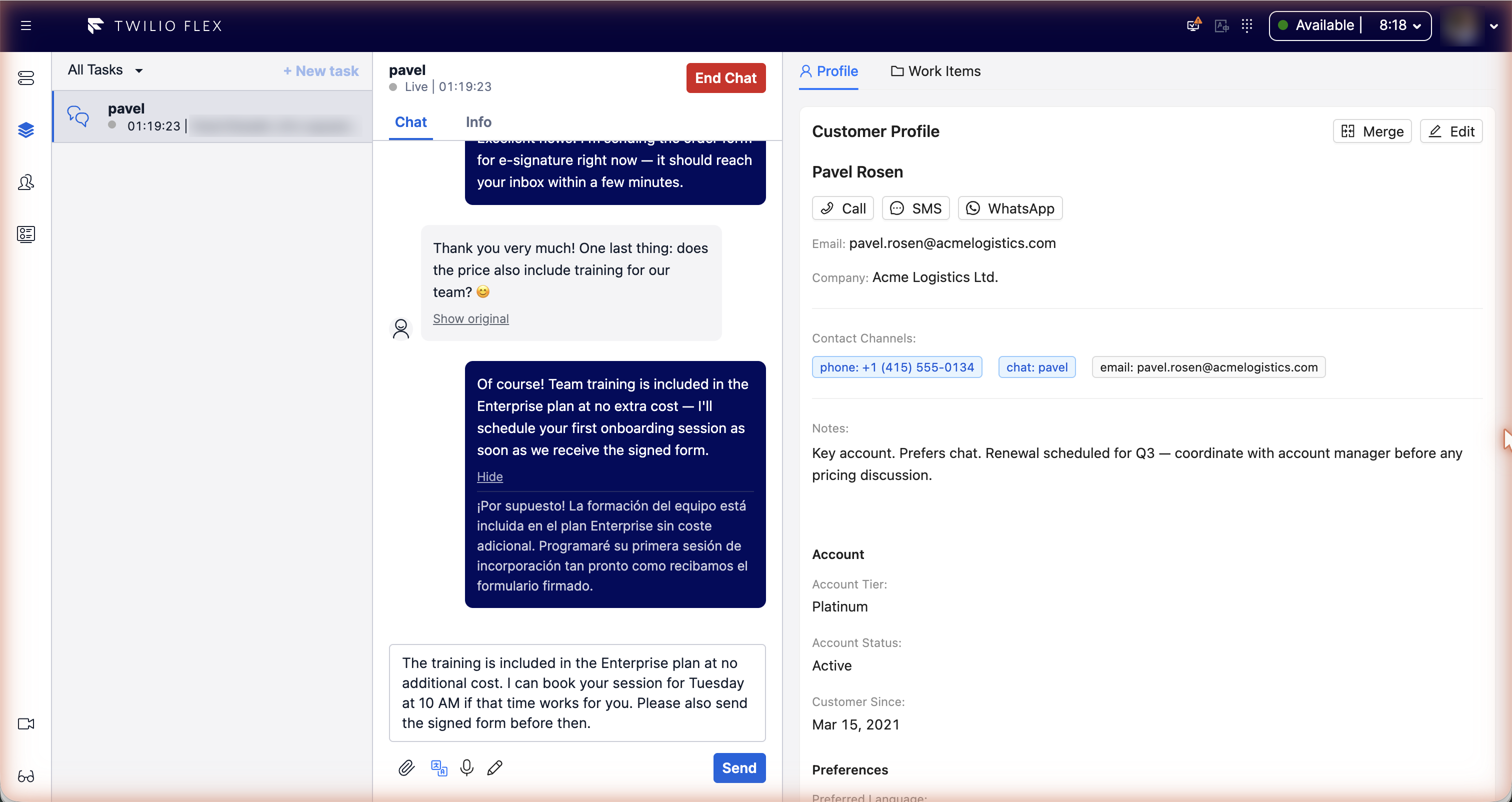This screenshot has height=802, width=1512.
Task: Focus the message compose text box
Action: tap(577, 692)
